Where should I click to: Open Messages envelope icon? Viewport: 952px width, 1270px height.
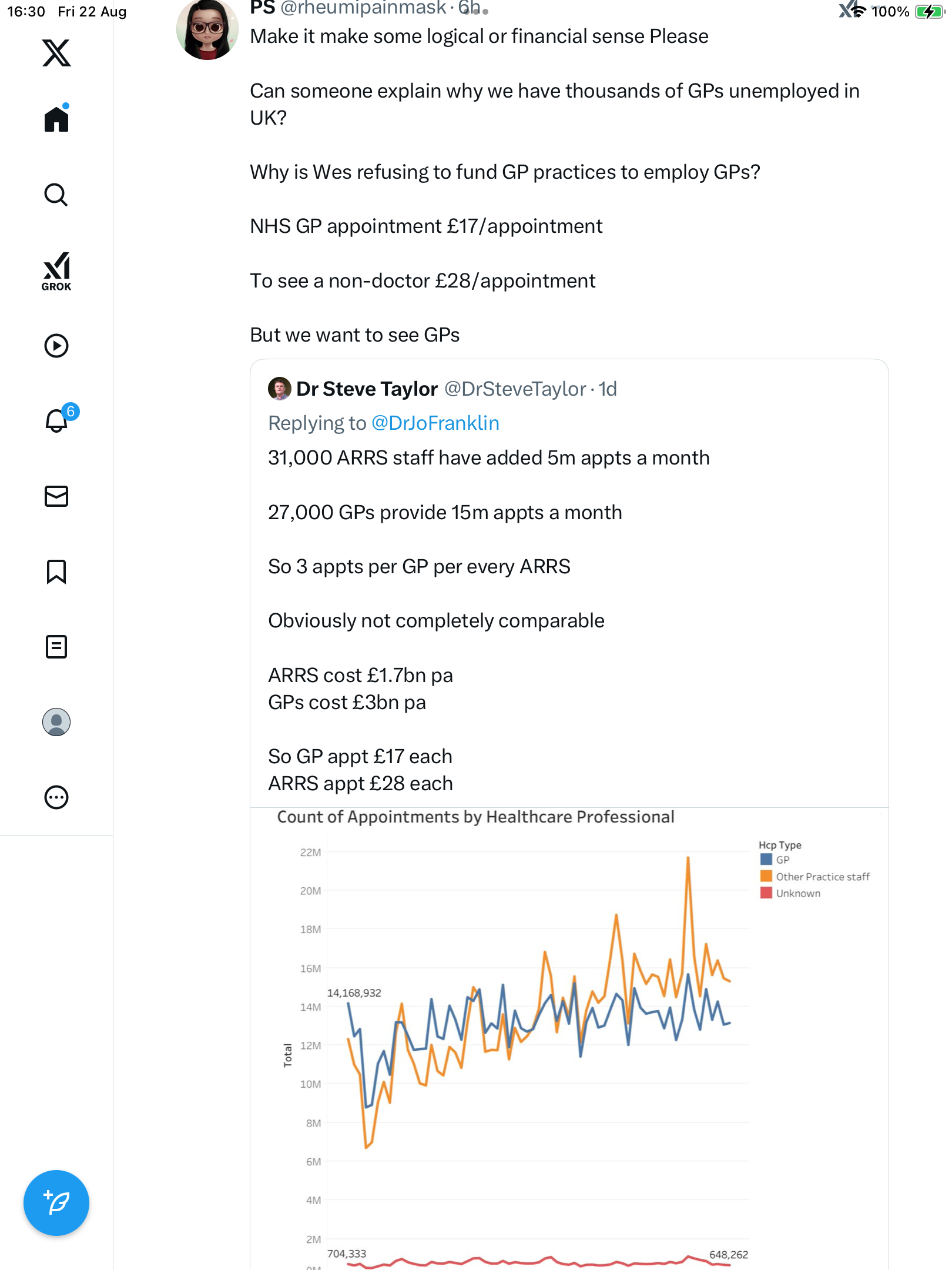click(x=56, y=496)
